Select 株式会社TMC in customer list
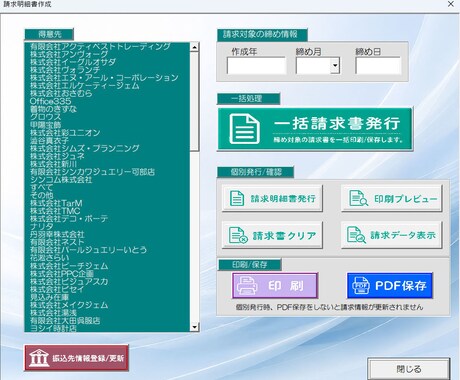This screenshot has width=460, height=380. pyautogui.click(x=107, y=211)
